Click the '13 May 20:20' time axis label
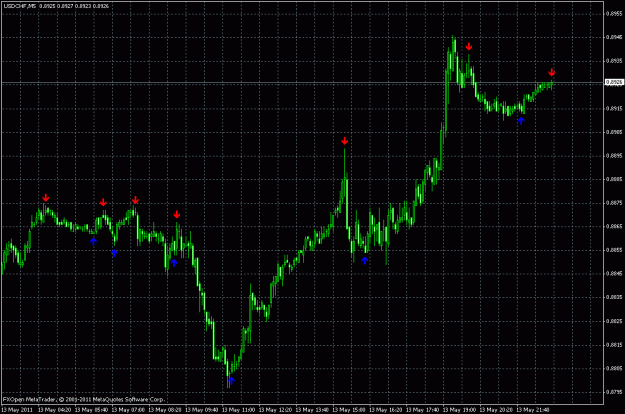Viewport: 625px width, 414px height. (496, 410)
